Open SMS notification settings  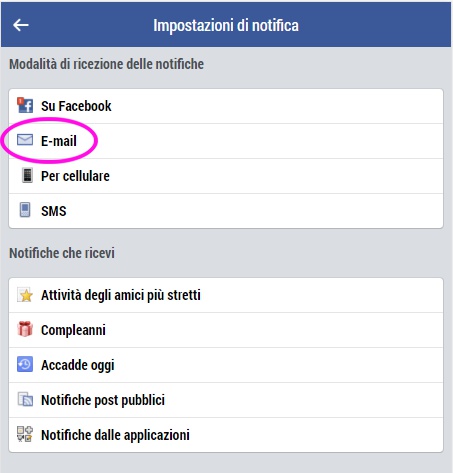pyautogui.click(x=226, y=211)
